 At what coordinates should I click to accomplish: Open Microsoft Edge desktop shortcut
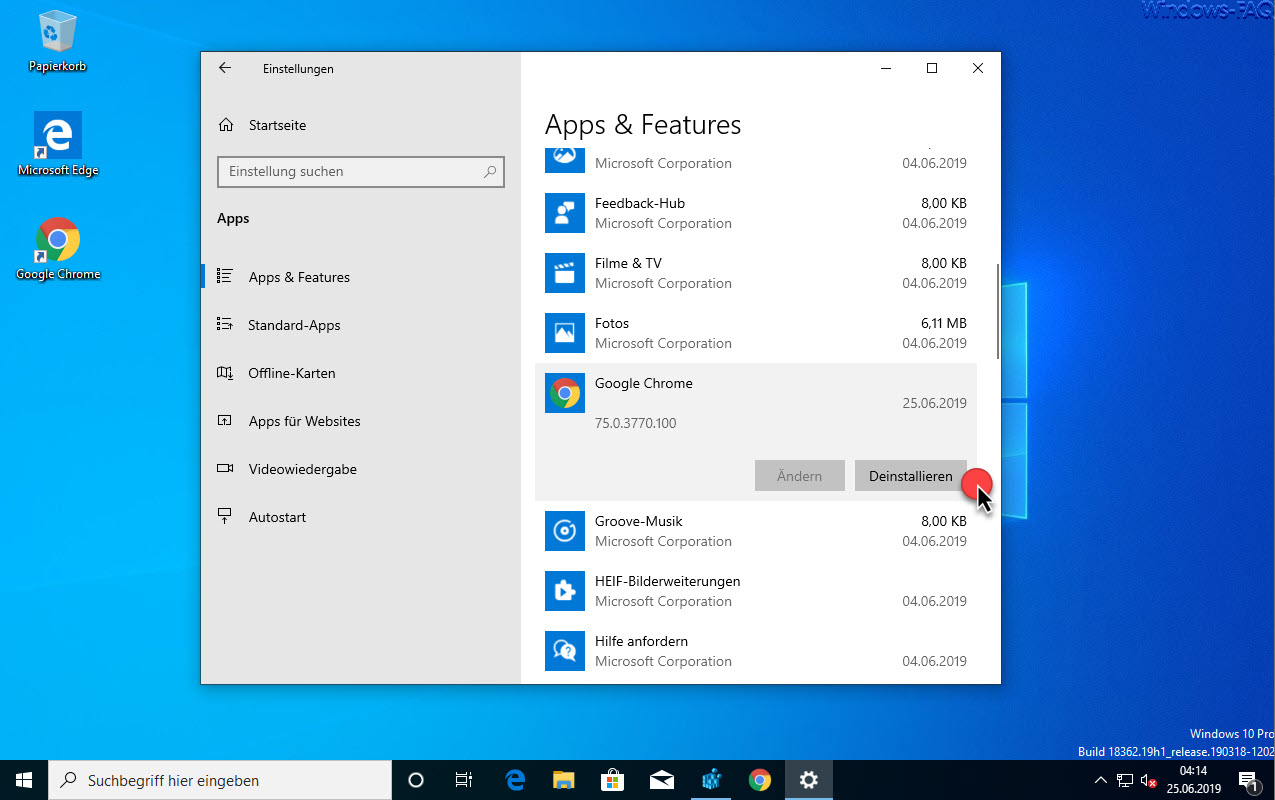point(58,145)
